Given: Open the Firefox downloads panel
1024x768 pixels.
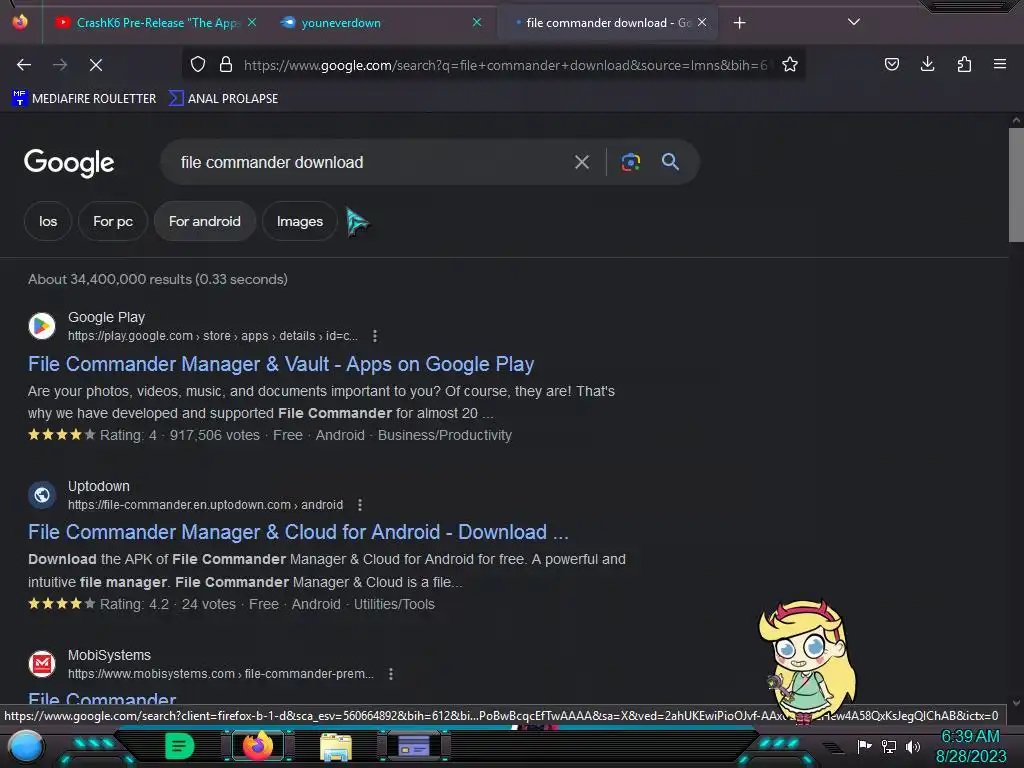Looking at the screenshot, I should [927, 64].
